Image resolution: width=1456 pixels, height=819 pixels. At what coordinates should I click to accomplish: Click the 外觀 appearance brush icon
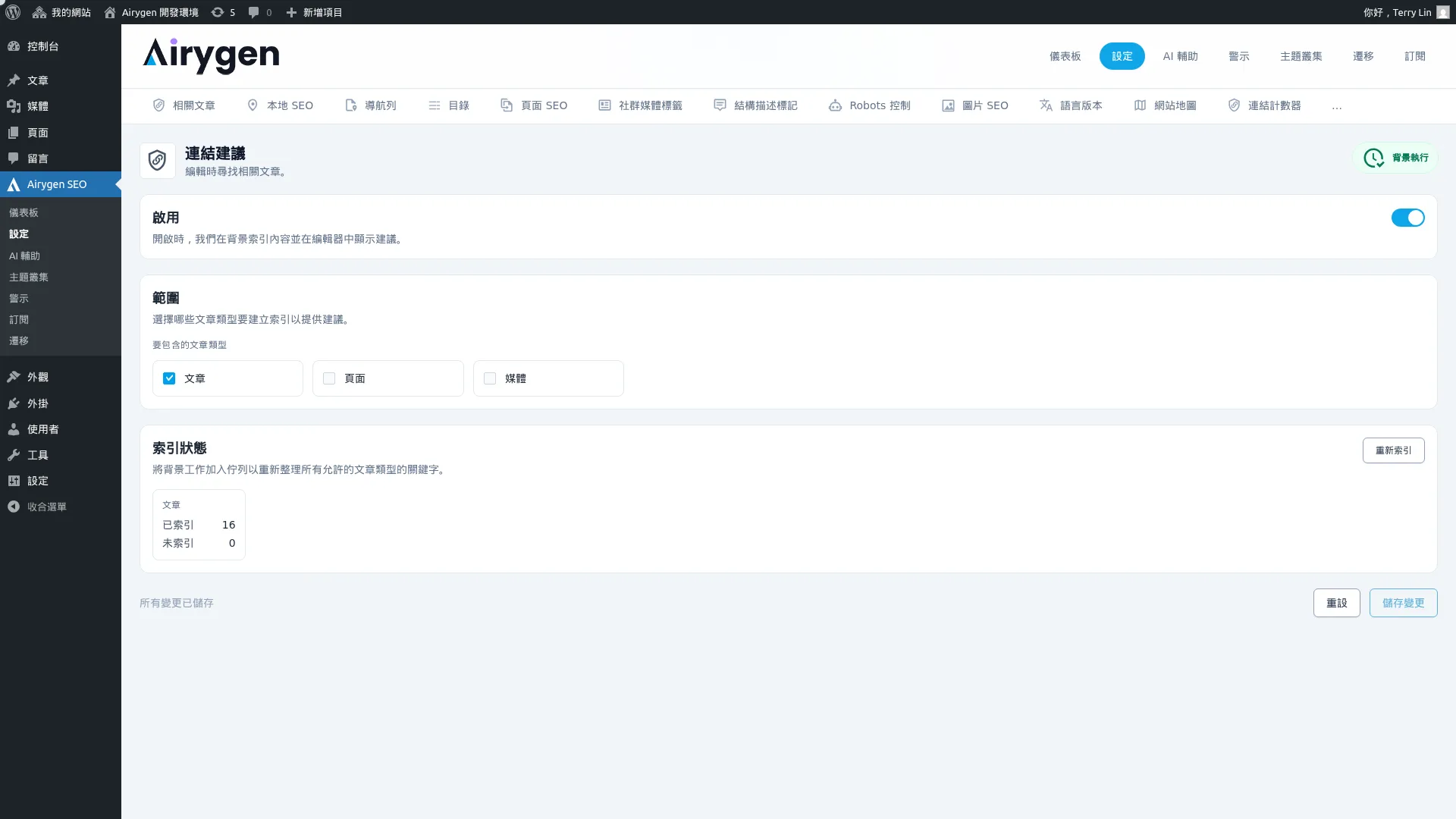14,377
